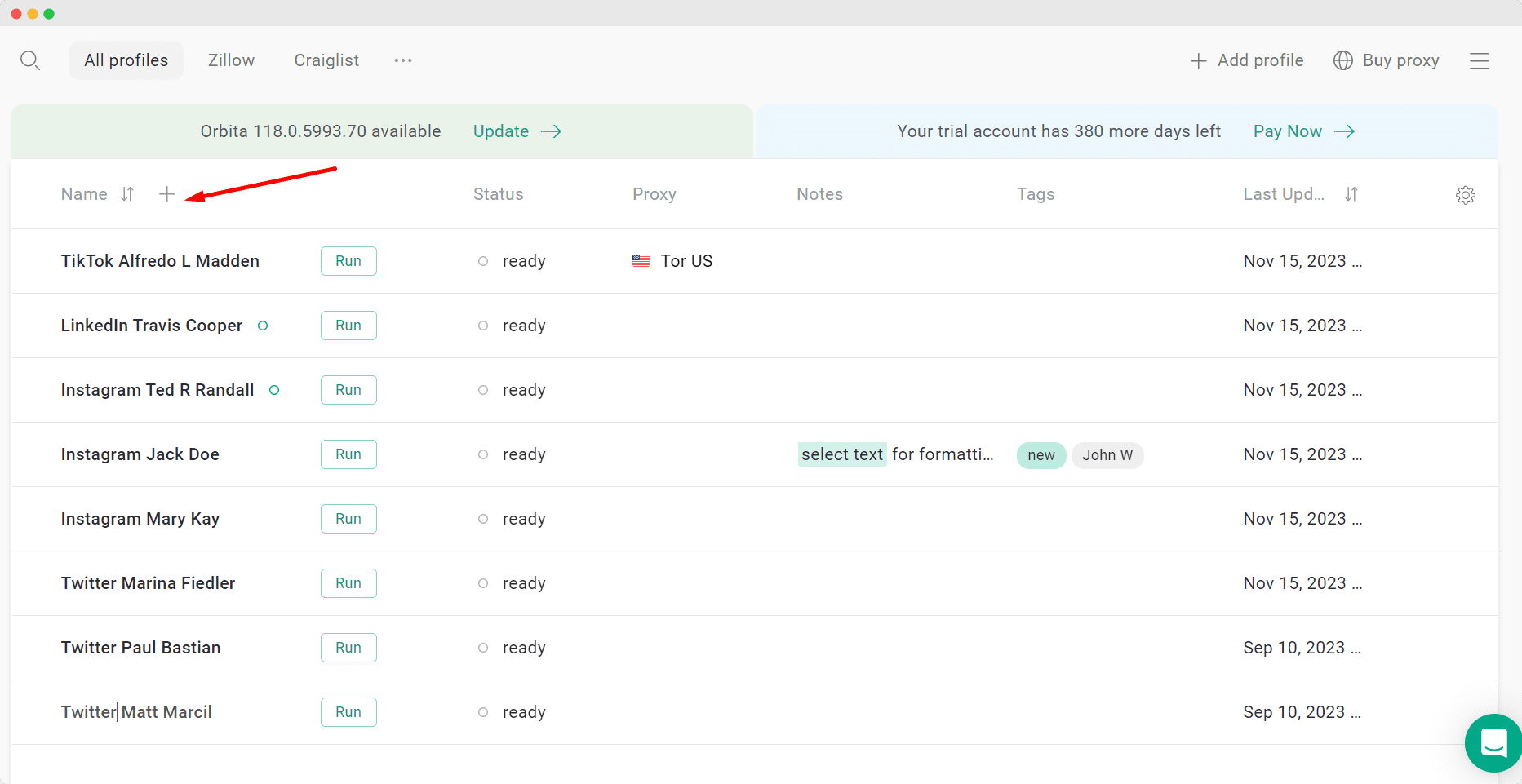1522x784 pixels.
Task: Click the US flag proxy icon
Action: pyautogui.click(x=641, y=261)
